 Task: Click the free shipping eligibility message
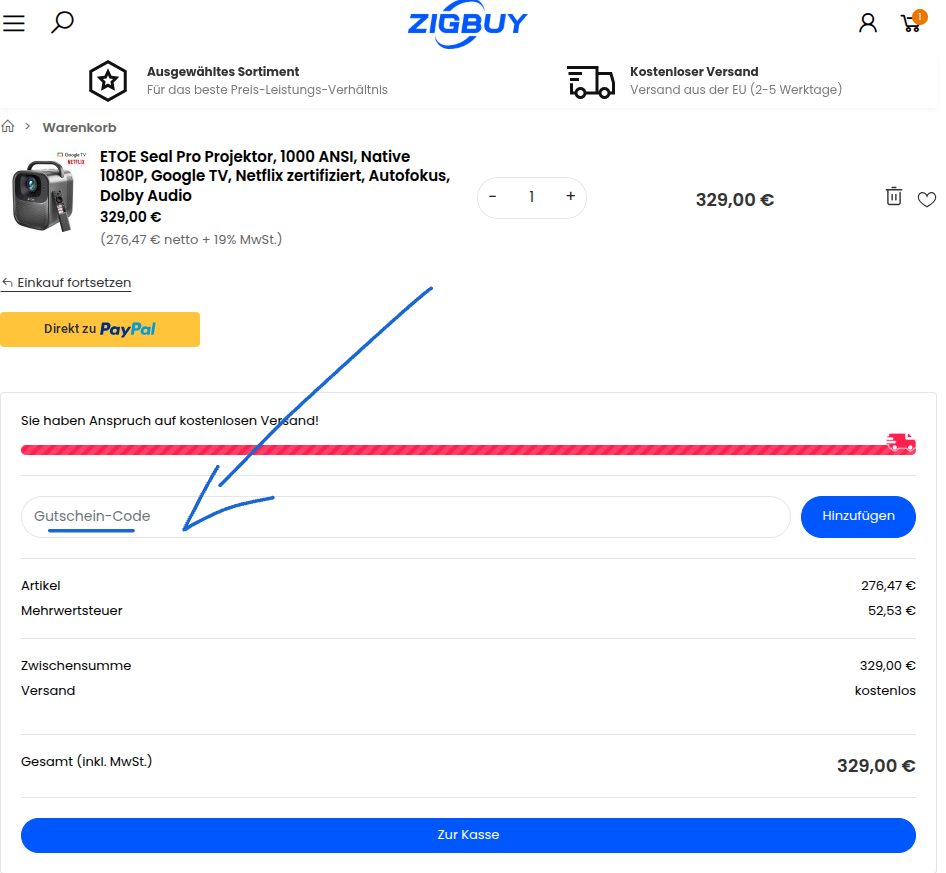point(170,421)
